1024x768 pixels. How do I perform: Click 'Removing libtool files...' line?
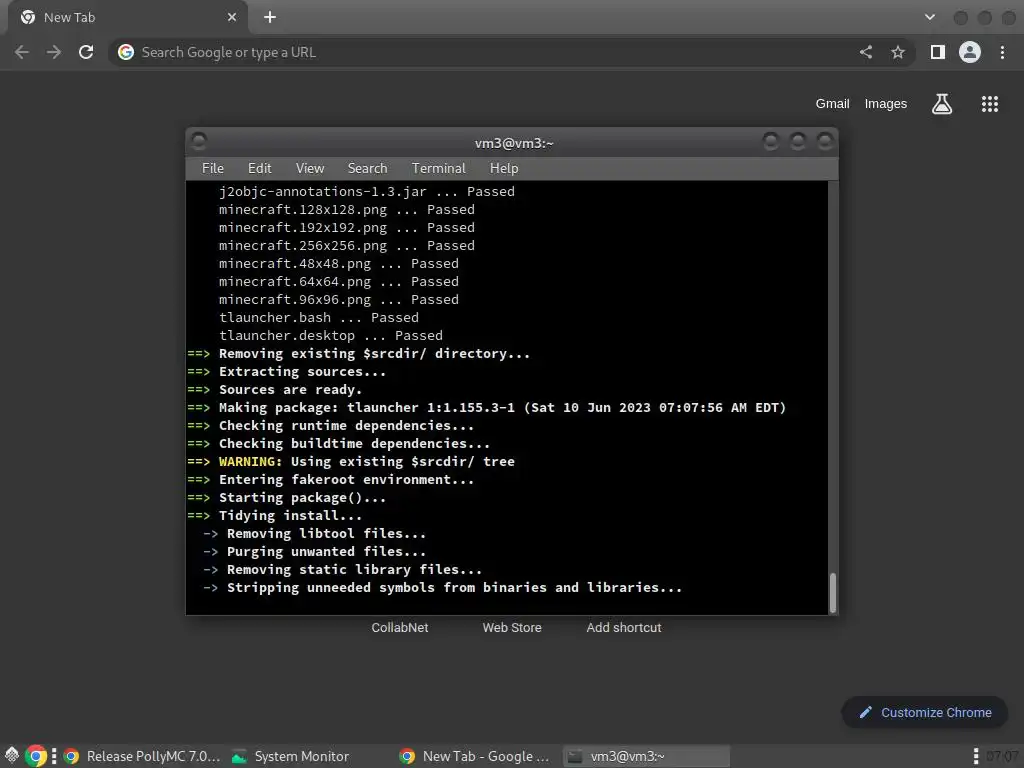pyautogui.click(x=326, y=534)
